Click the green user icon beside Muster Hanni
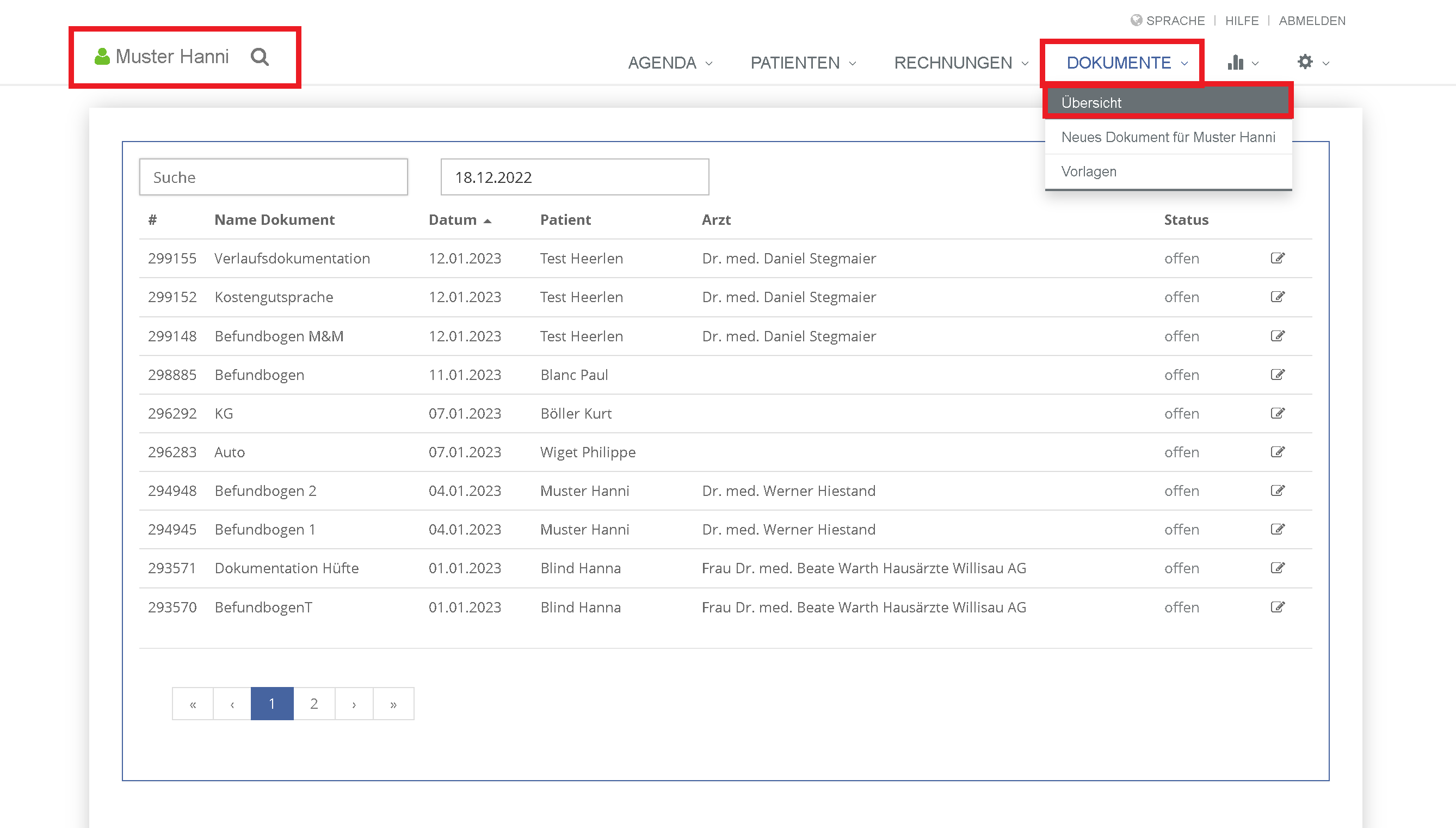1456x828 pixels. [x=102, y=56]
